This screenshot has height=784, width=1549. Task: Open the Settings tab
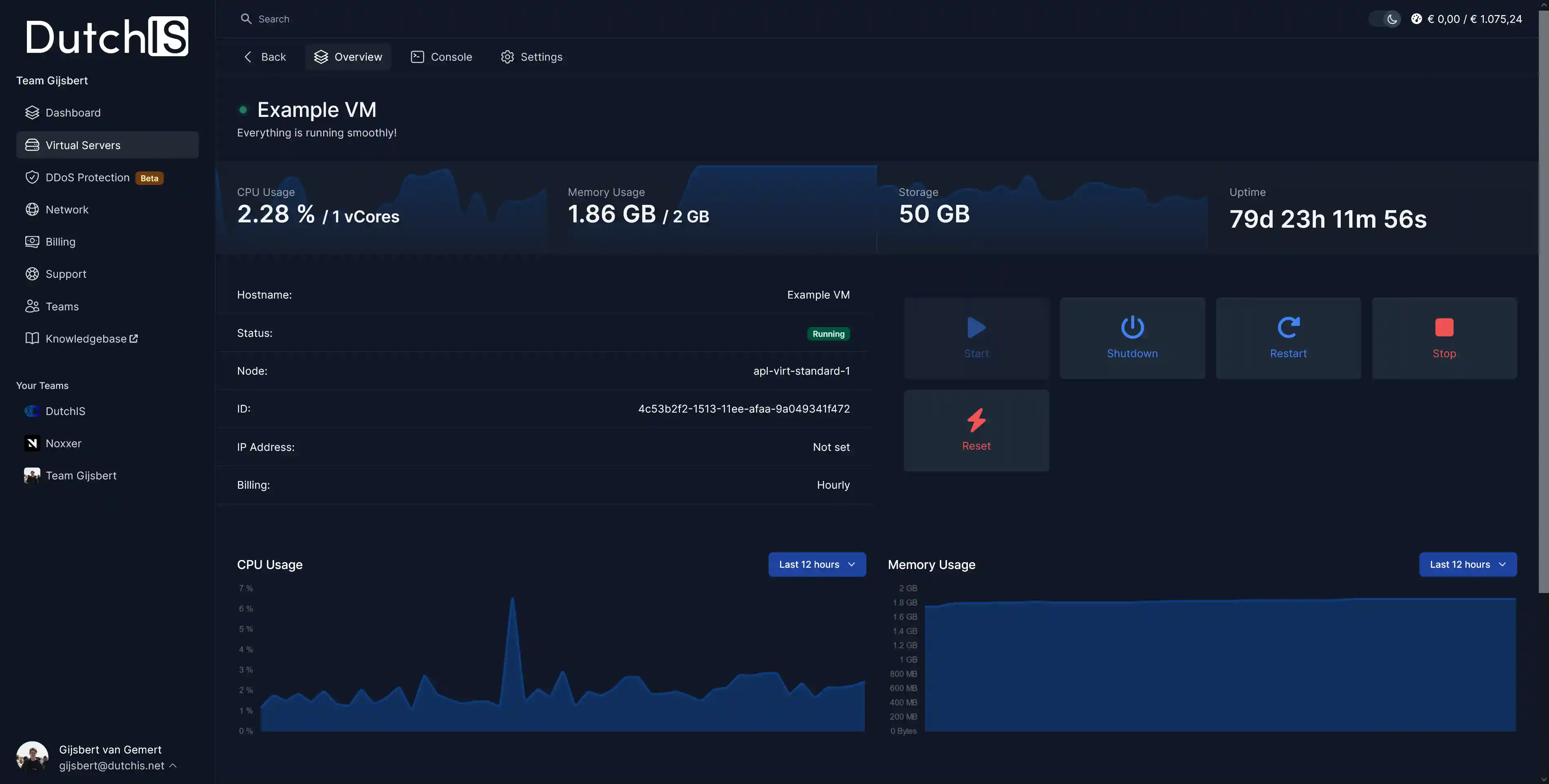click(531, 57)
